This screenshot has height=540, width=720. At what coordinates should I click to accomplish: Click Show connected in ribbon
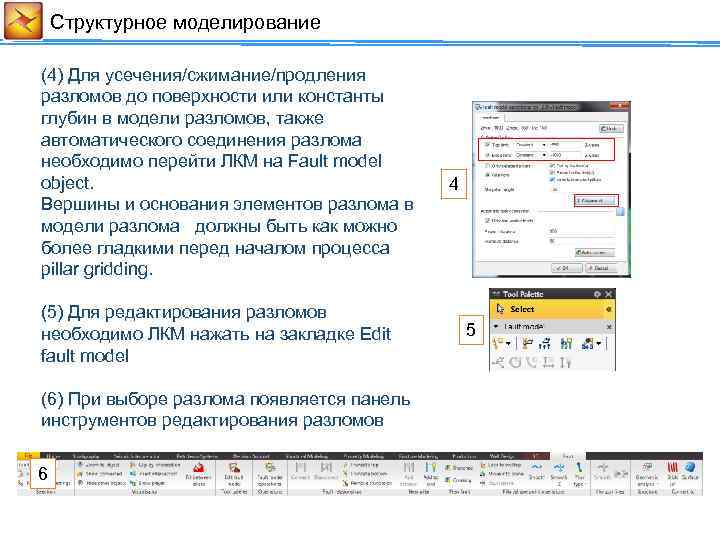[x=101, y=473]
